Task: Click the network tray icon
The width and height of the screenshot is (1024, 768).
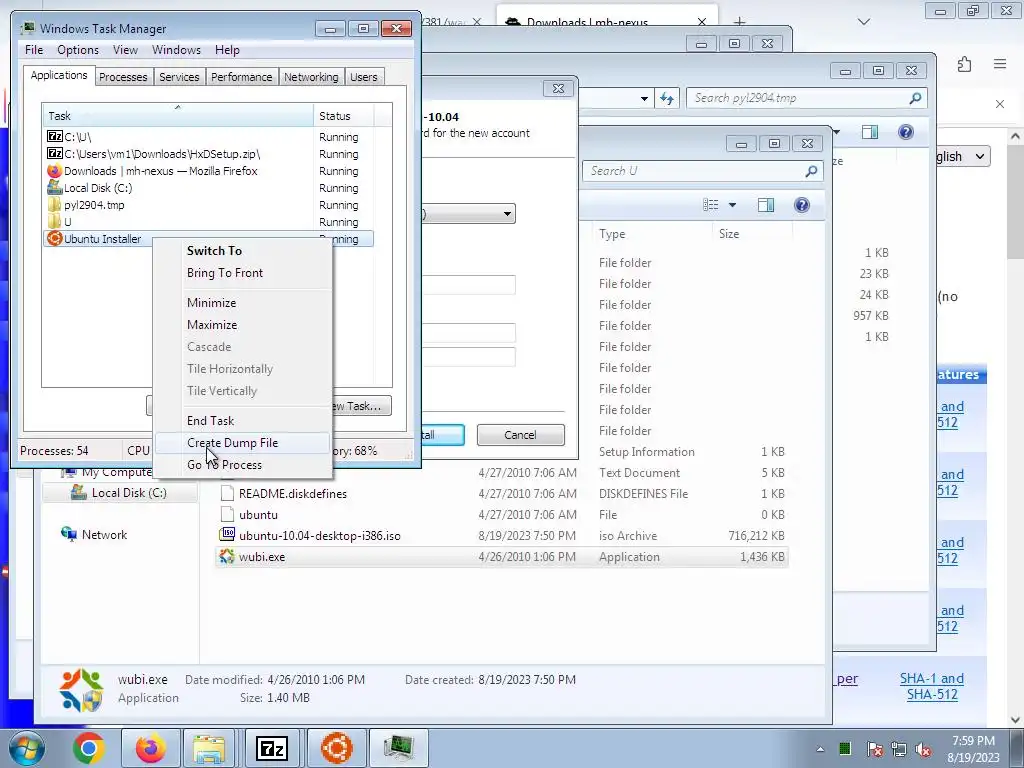Action: tap(899, 749)
